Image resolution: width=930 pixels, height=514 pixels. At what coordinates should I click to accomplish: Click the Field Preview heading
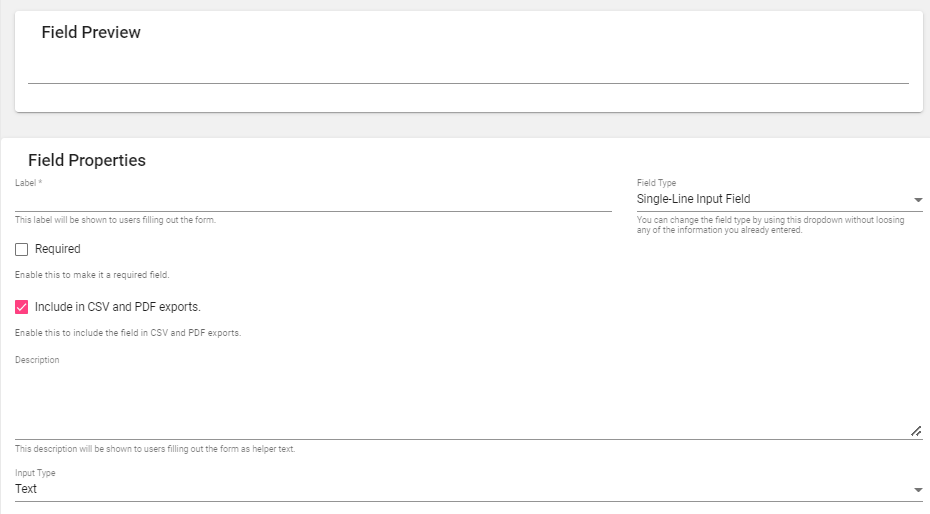coord(91,32)
